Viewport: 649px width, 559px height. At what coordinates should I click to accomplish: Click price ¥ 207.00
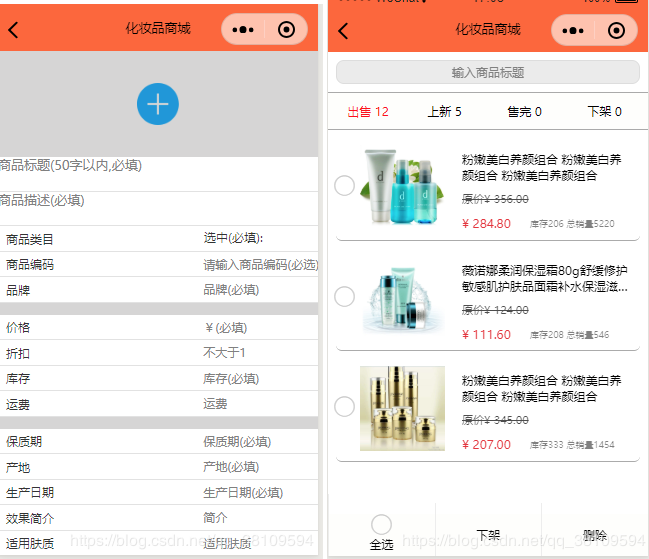(486, 445)
